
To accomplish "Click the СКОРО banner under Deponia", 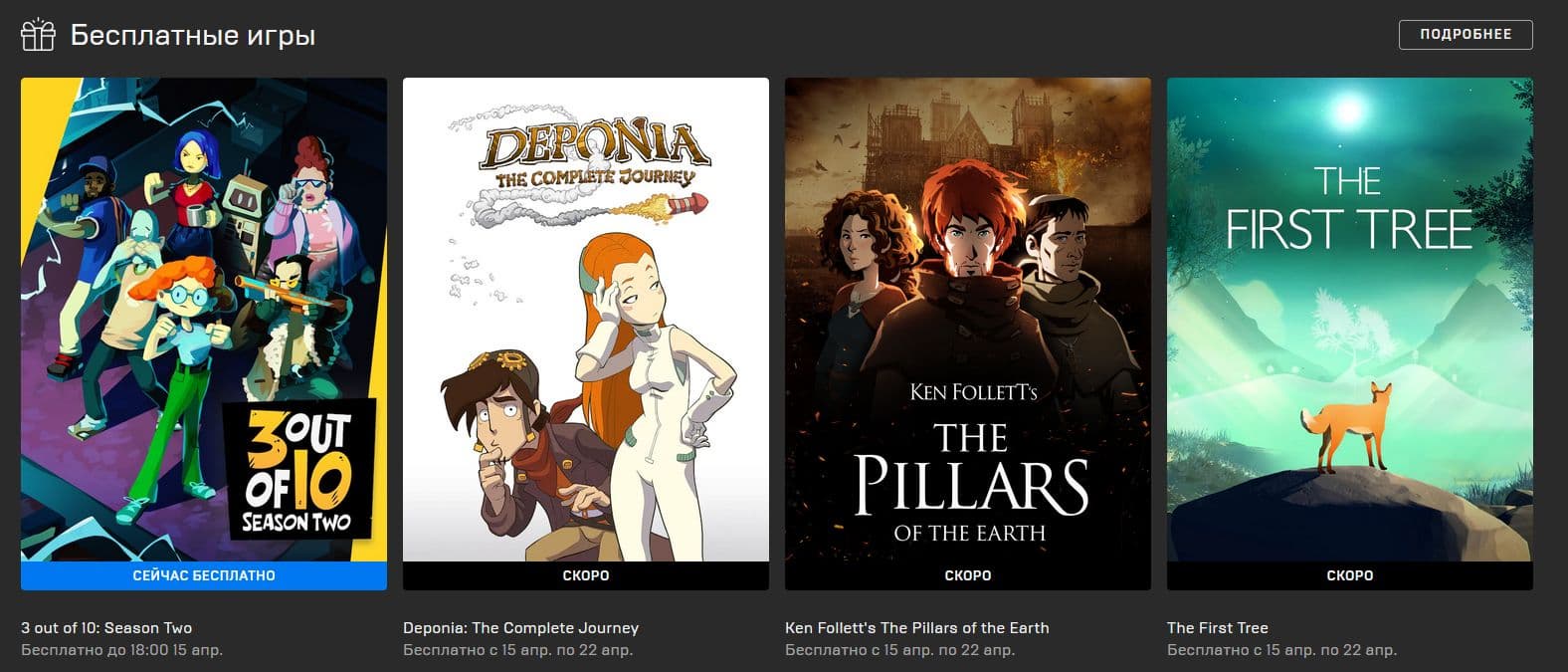I will [586, 575].
